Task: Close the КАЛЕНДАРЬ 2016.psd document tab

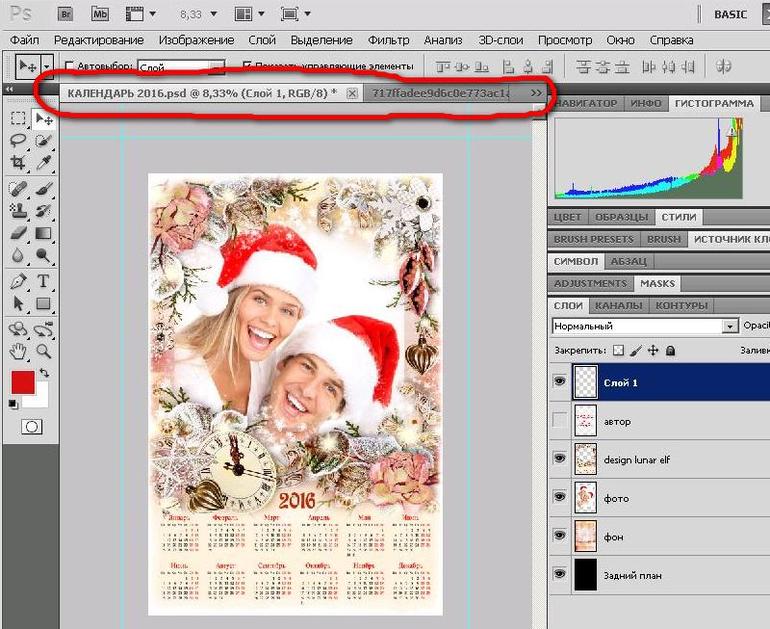Action: point(351,93)
